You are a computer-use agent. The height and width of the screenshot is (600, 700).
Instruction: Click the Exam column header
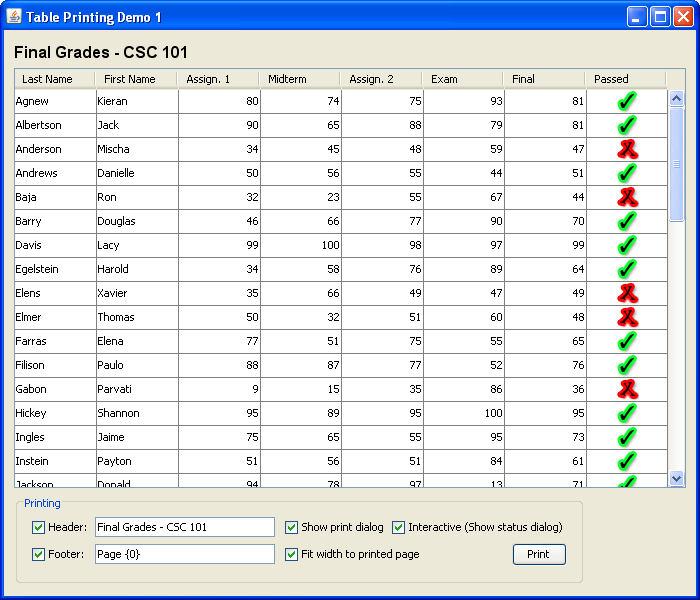coord(462,79)
